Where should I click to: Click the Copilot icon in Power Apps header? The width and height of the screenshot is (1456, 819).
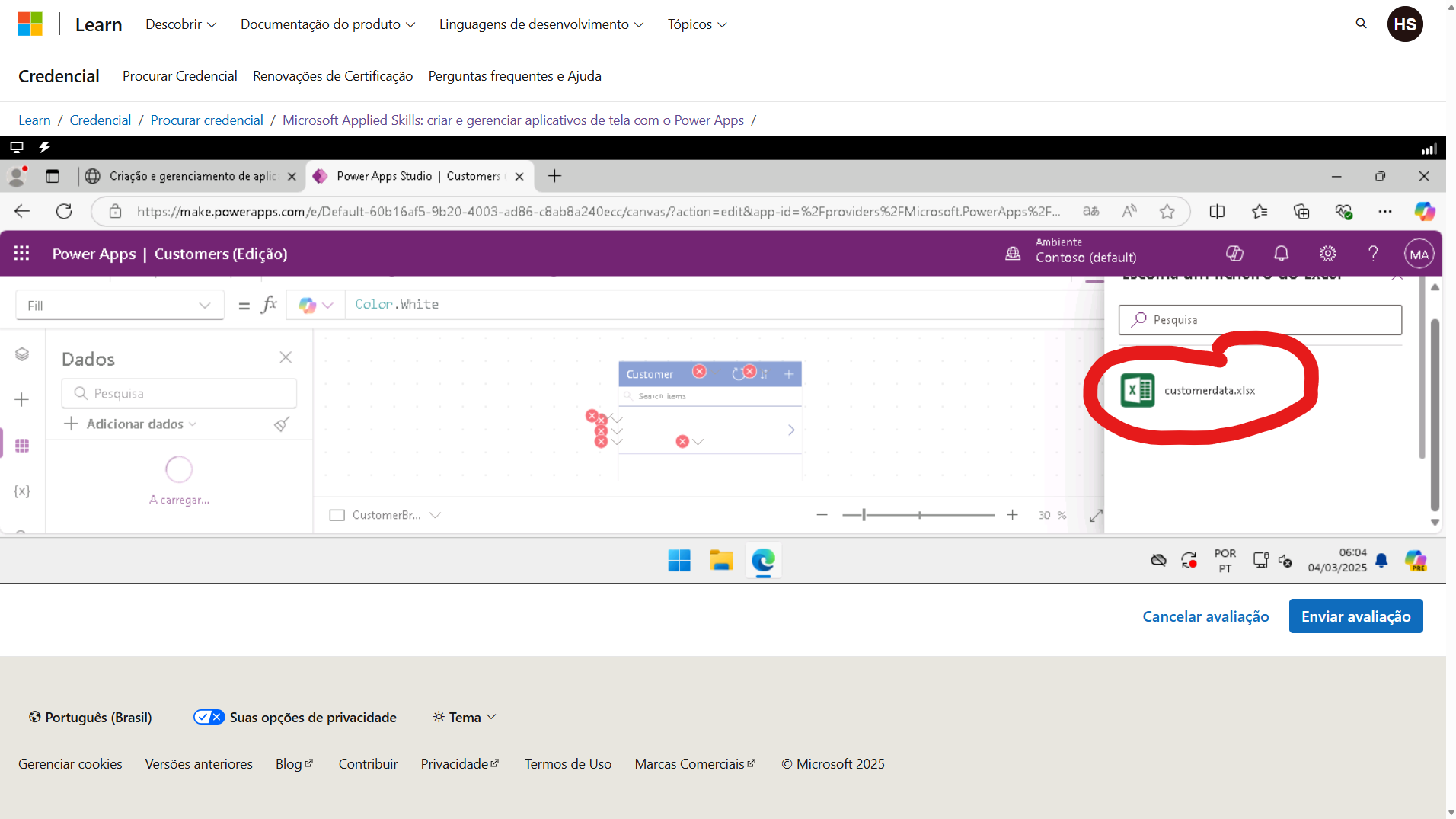1234,254
